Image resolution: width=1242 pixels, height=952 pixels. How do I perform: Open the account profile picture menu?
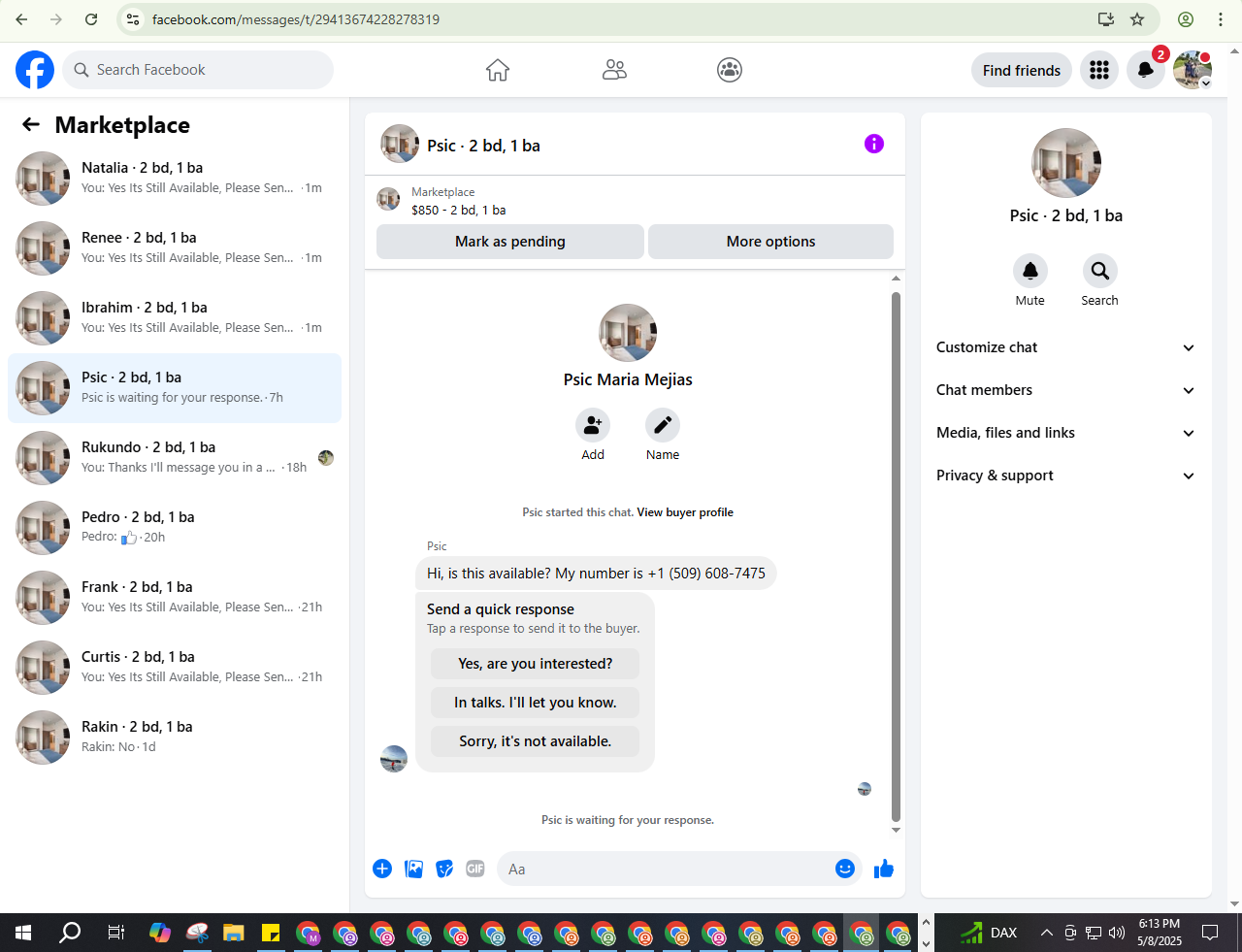1193,70
